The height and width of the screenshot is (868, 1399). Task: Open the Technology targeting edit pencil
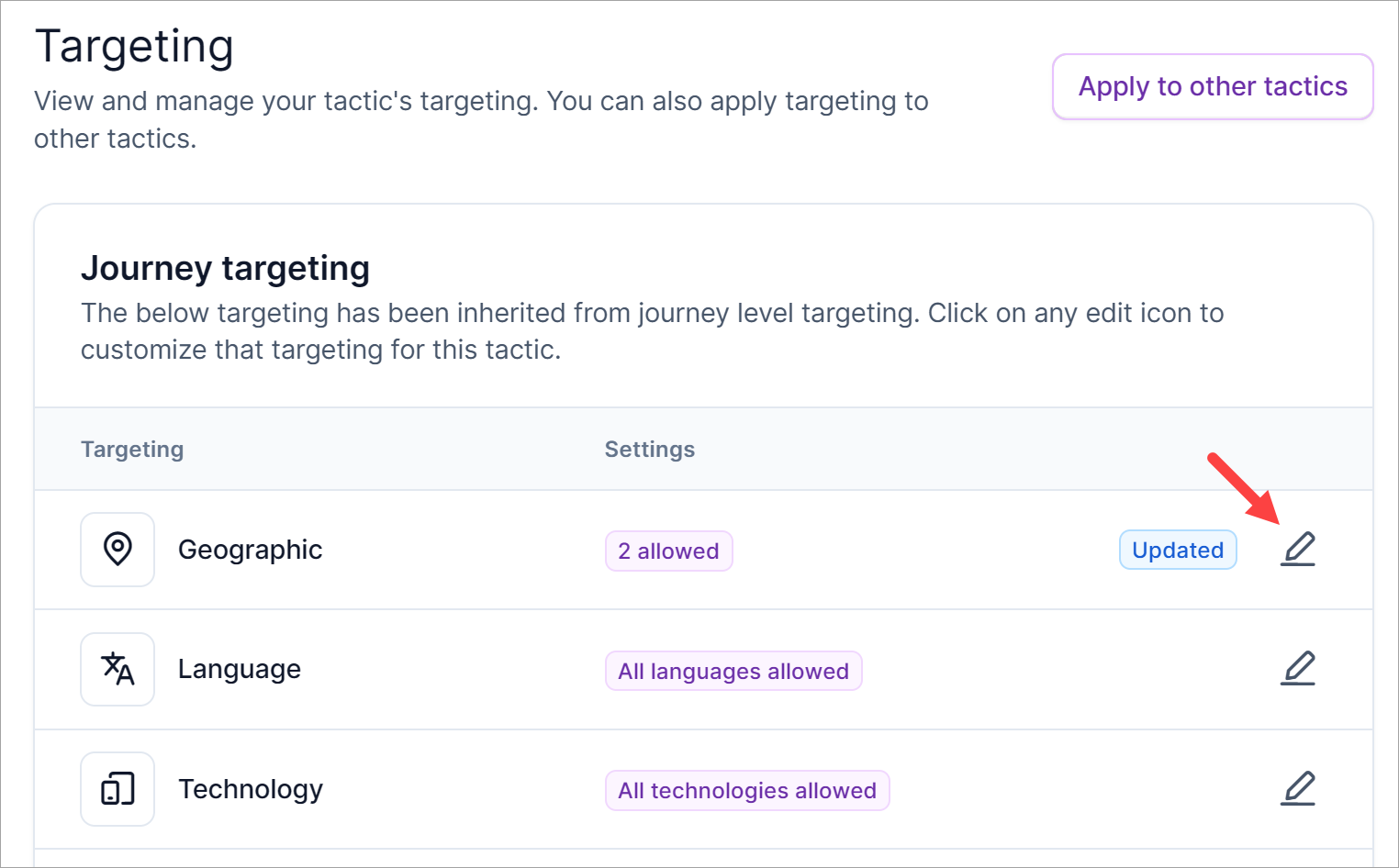[1298, 788]
